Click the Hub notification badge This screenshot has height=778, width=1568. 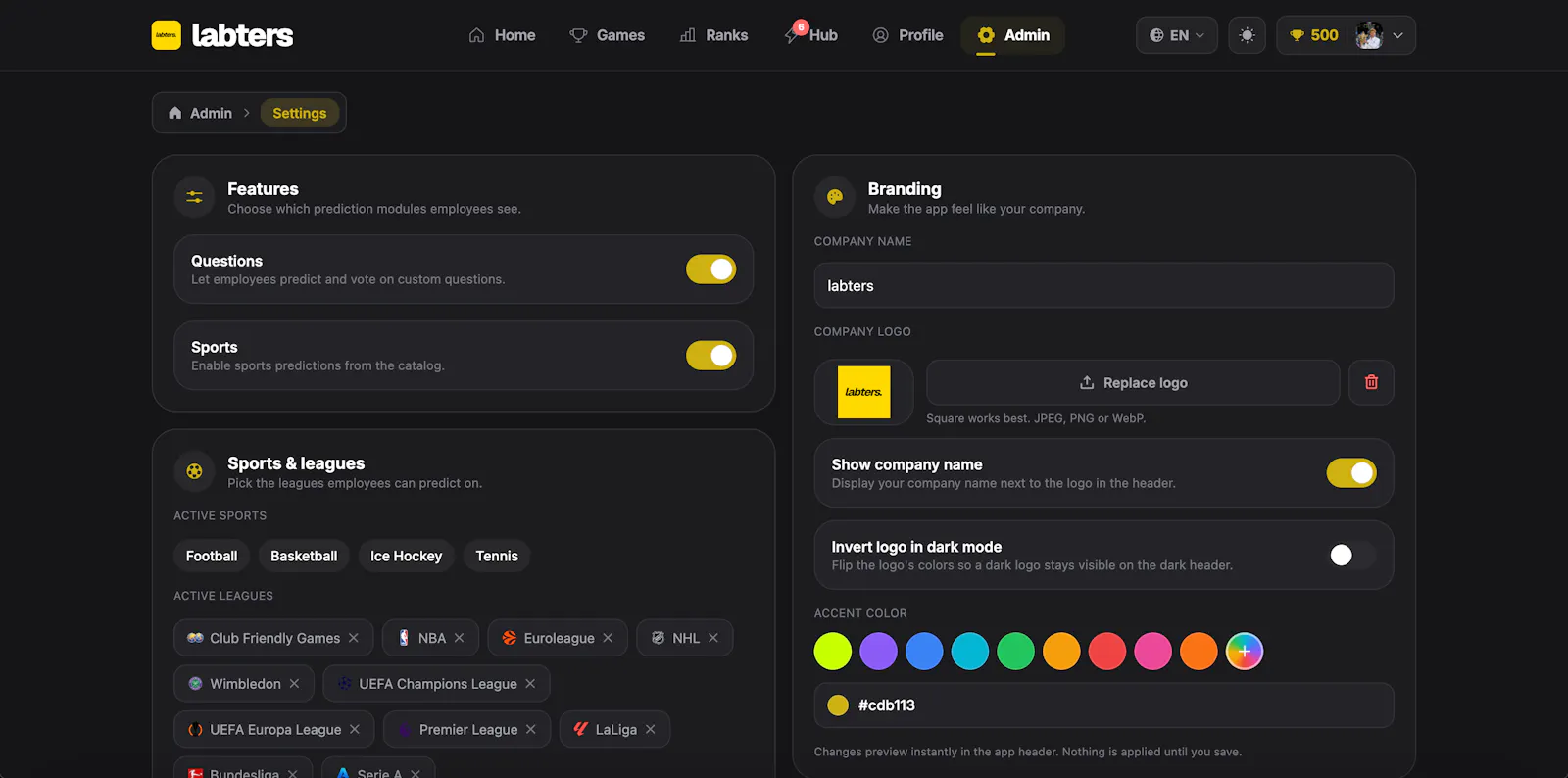(801, 27)
